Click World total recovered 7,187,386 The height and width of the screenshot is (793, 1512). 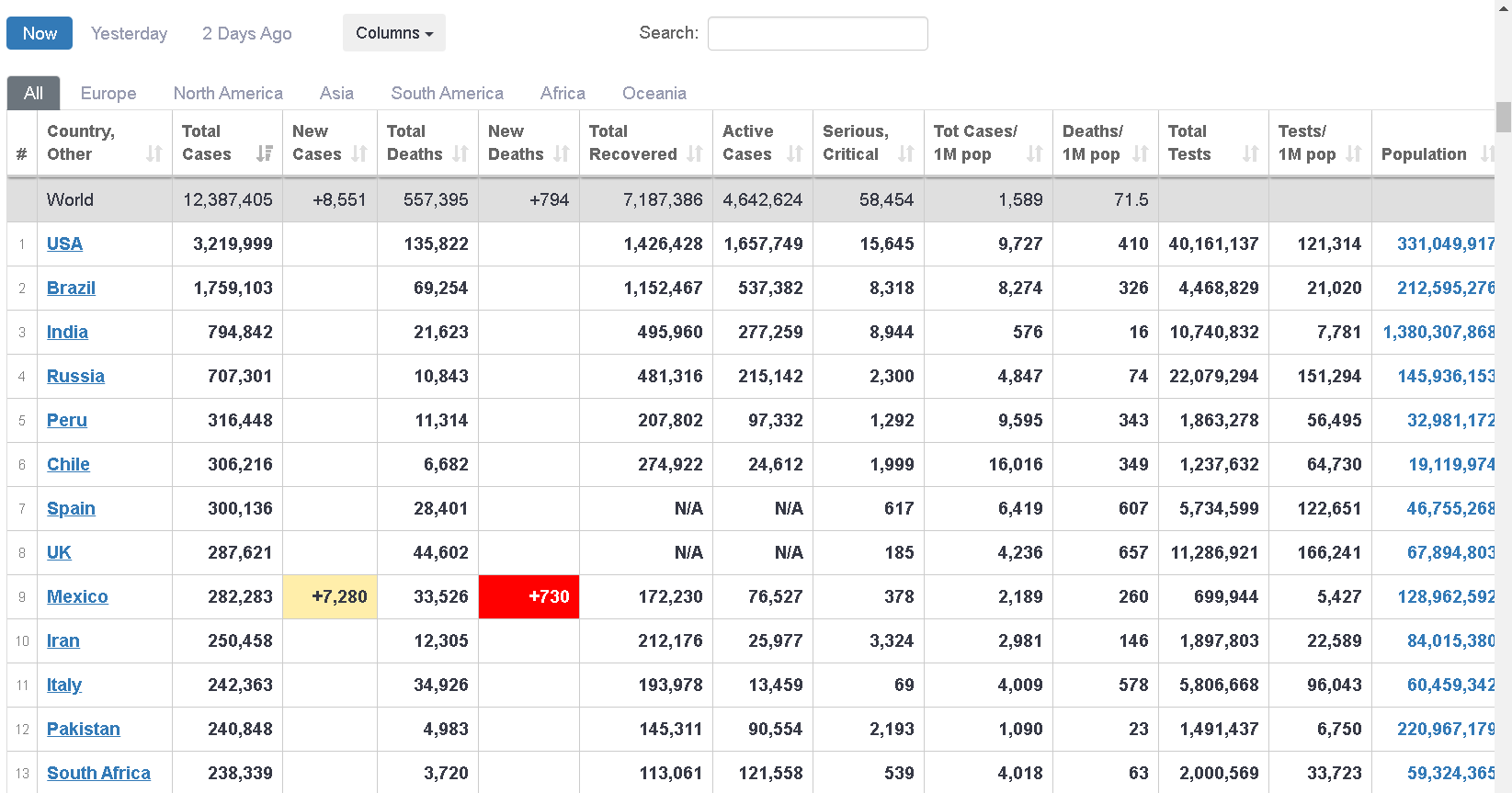(663, 199)
